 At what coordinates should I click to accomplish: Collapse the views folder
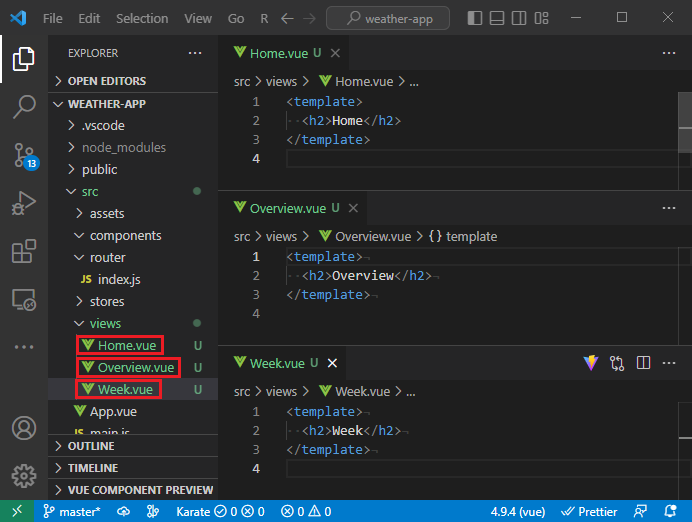[x=133, y=323]
